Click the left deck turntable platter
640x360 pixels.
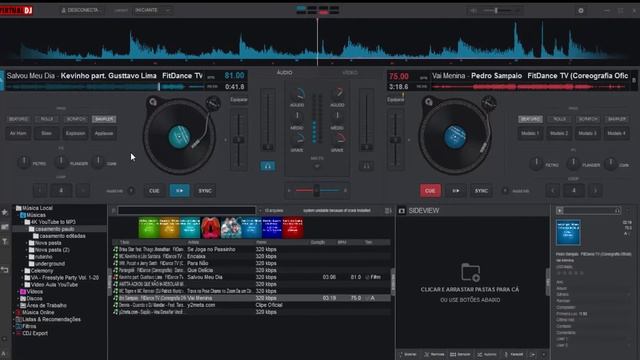coord(179,137)
